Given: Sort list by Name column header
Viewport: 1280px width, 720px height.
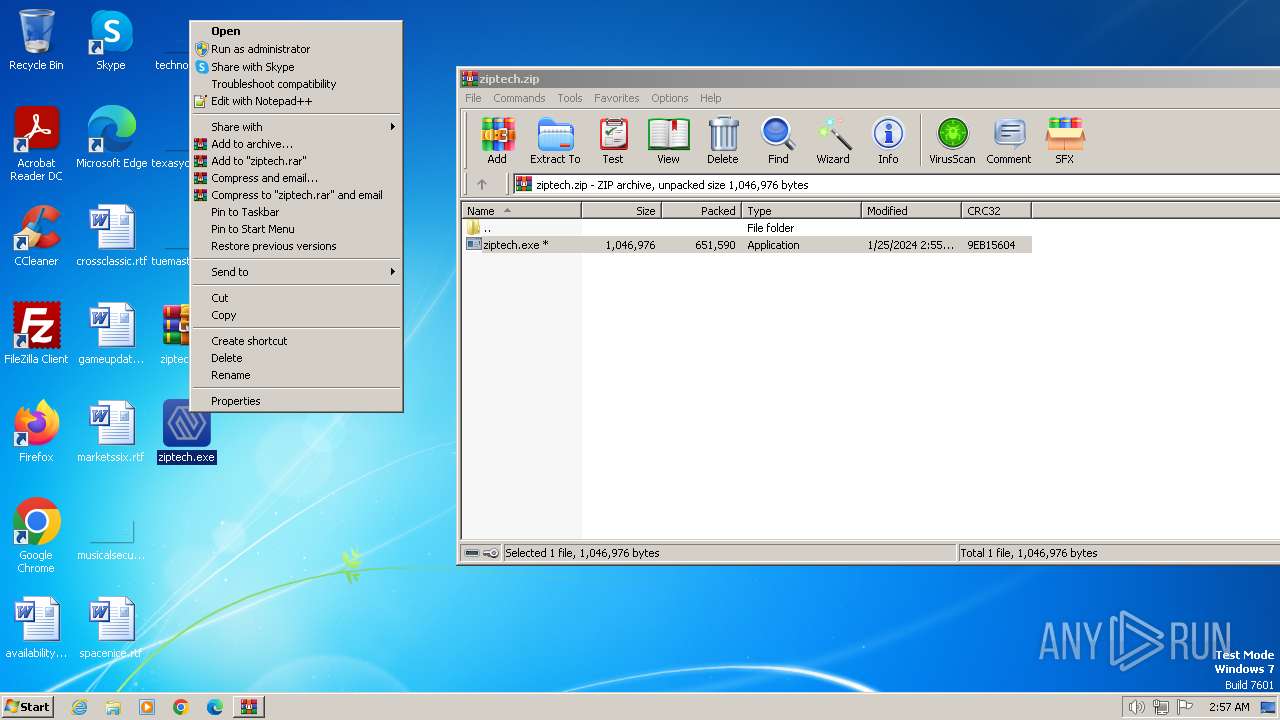Looking at the screenshot, I should tap(522, 211).
